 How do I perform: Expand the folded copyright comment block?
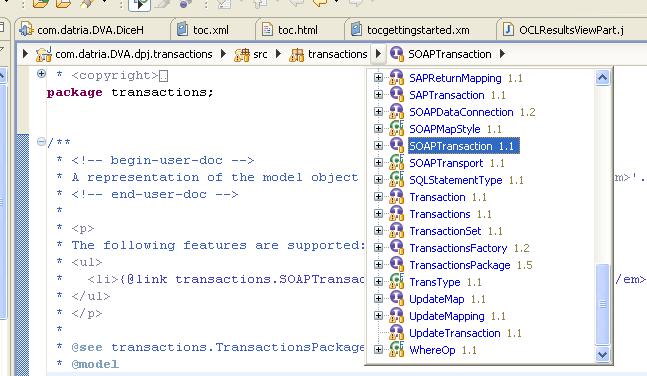[41, 74]
